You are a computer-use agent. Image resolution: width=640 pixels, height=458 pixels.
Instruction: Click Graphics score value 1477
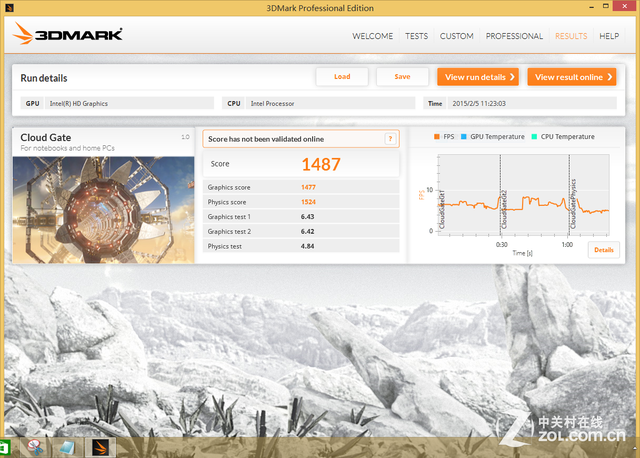308,187
